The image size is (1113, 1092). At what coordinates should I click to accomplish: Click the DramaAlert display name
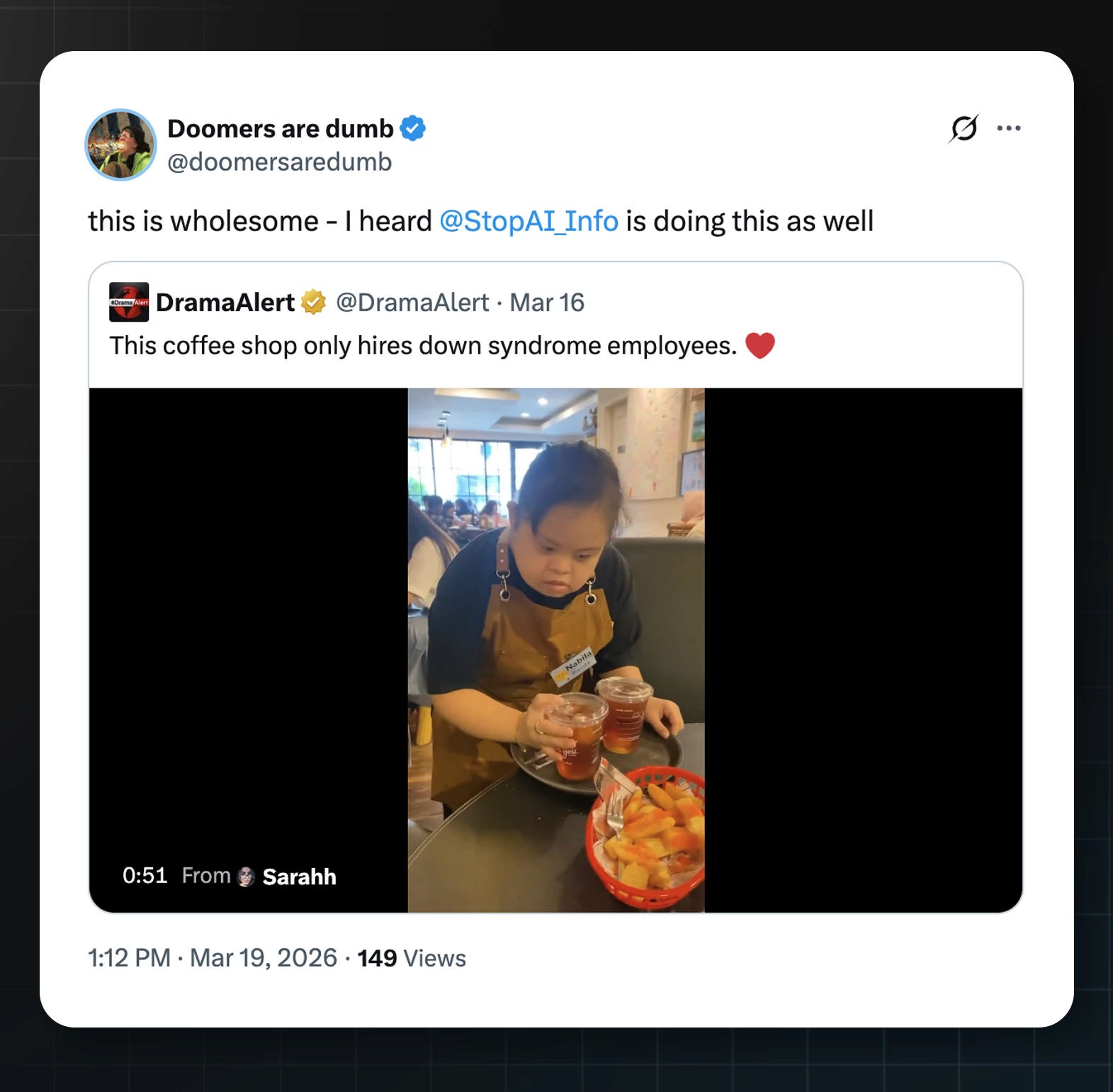[x=225, y=303]
